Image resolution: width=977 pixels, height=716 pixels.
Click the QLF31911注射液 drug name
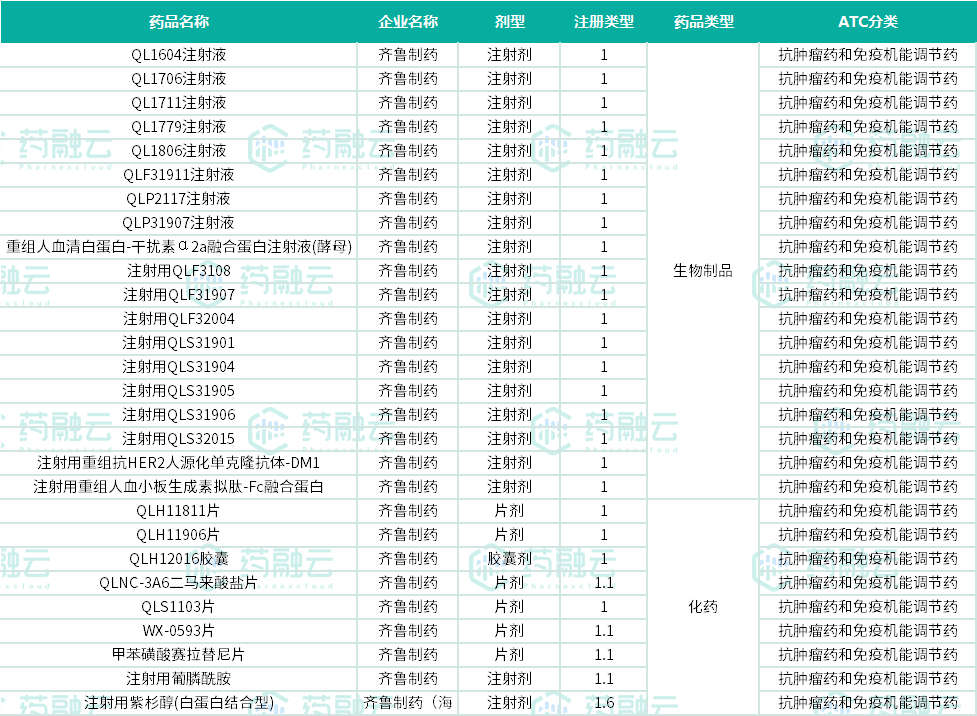[x=178, y=175]
